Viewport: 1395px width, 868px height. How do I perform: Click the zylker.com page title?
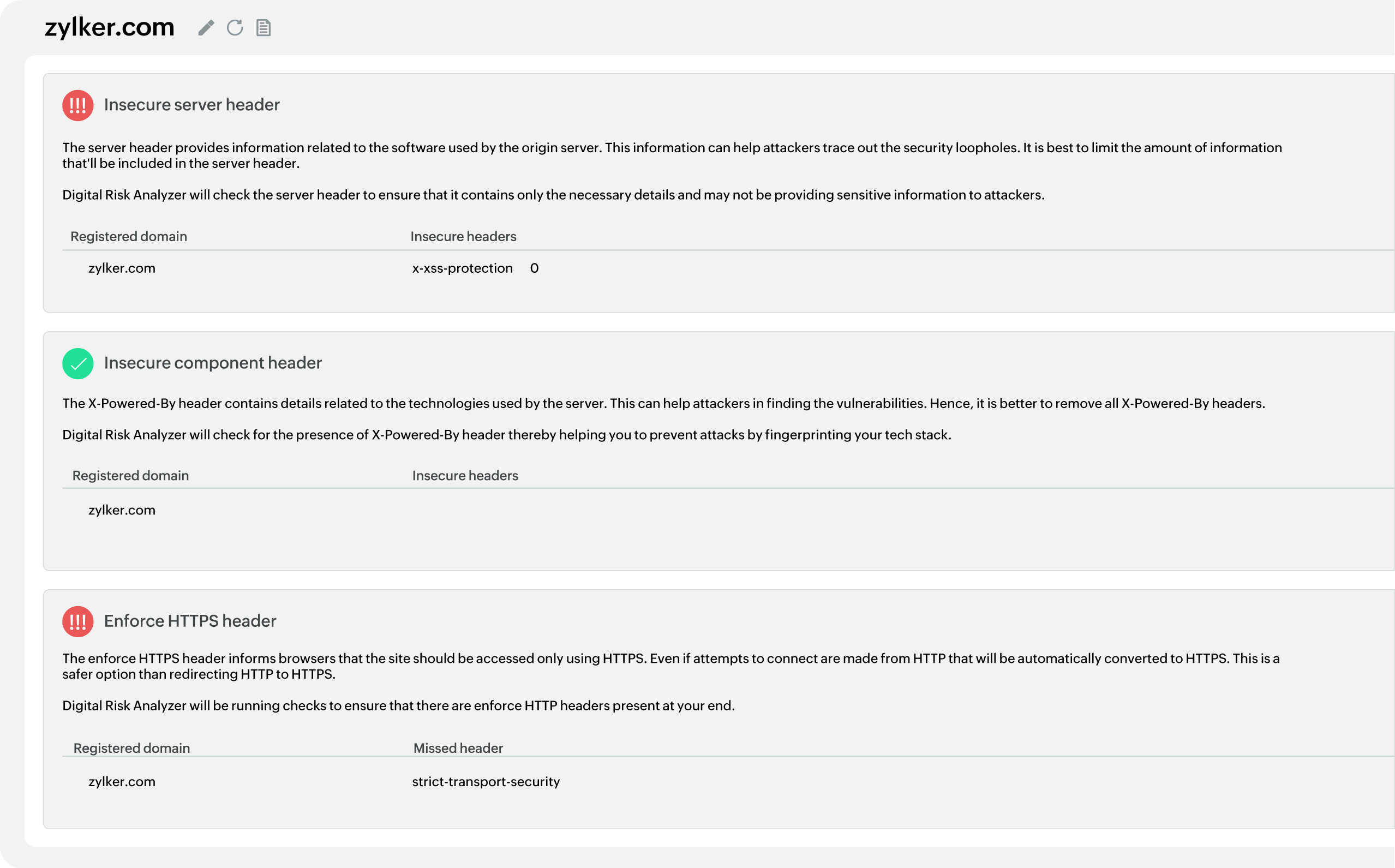pos(110,27)
